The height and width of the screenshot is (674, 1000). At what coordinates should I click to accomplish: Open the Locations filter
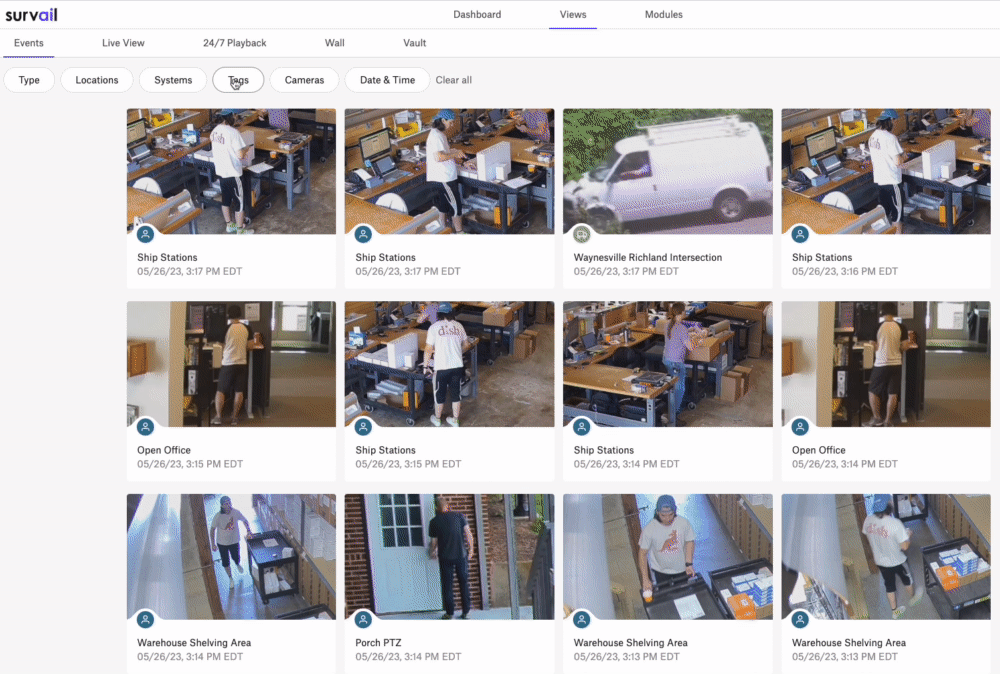97,80
